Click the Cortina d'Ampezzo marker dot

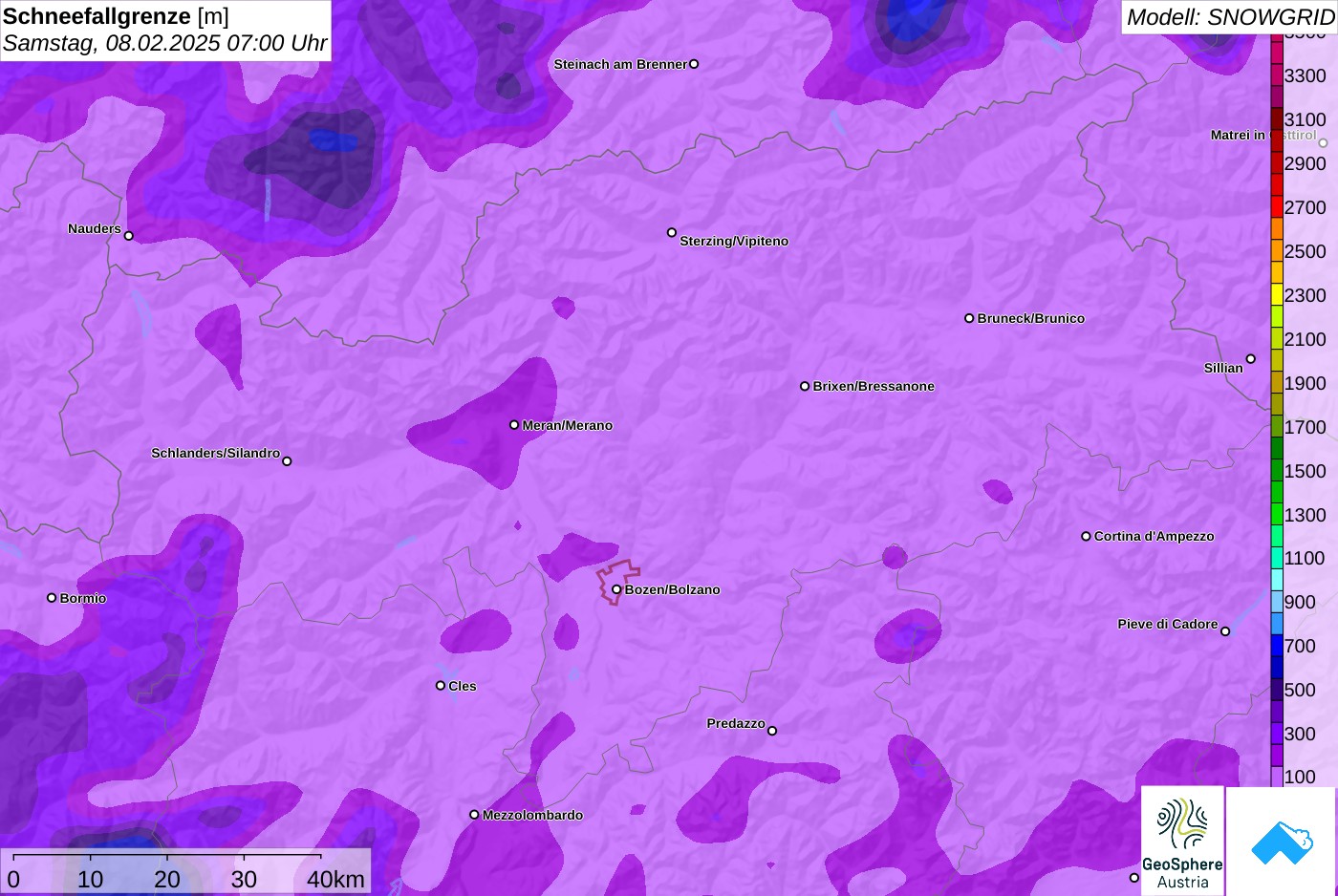pos(1086,536)
